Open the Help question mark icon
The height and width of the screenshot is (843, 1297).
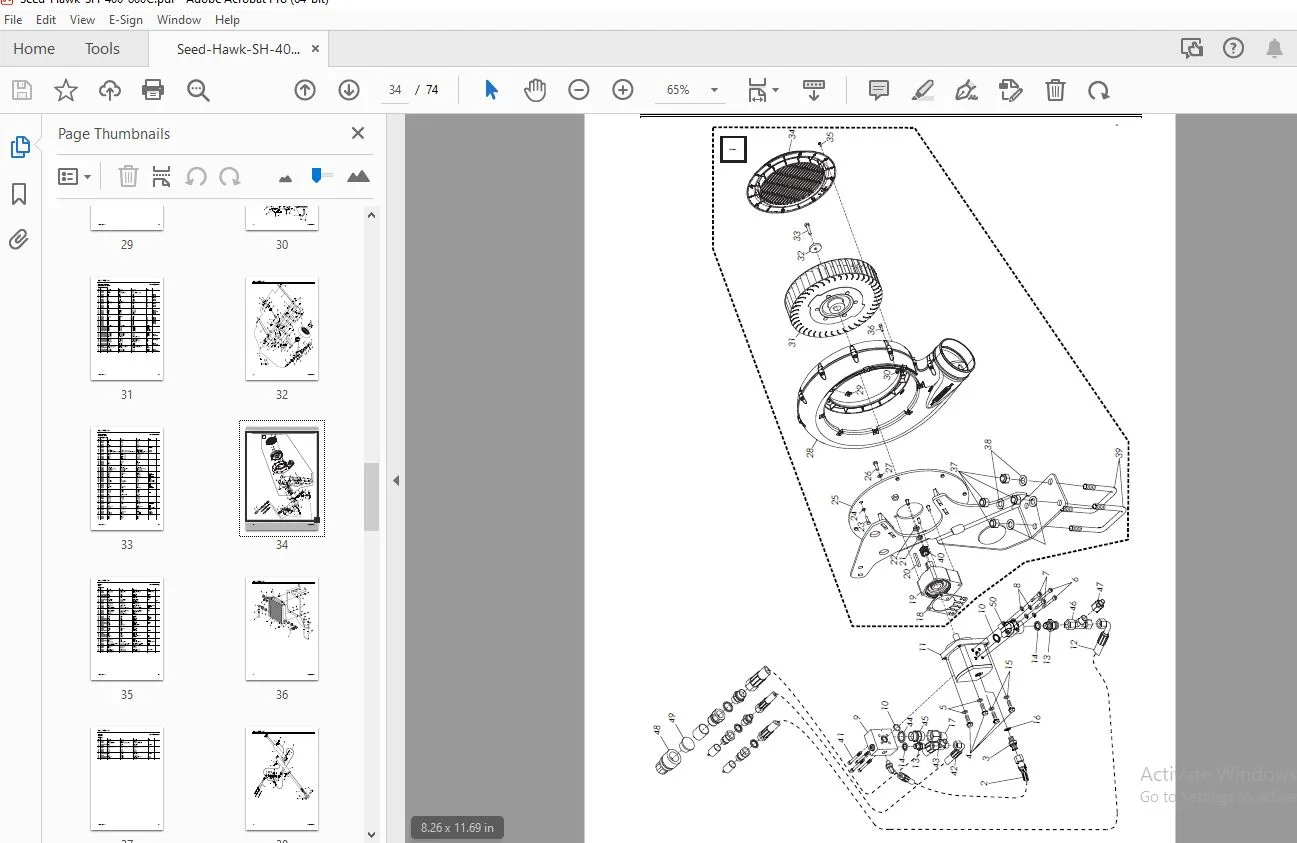coord(1233,48)
